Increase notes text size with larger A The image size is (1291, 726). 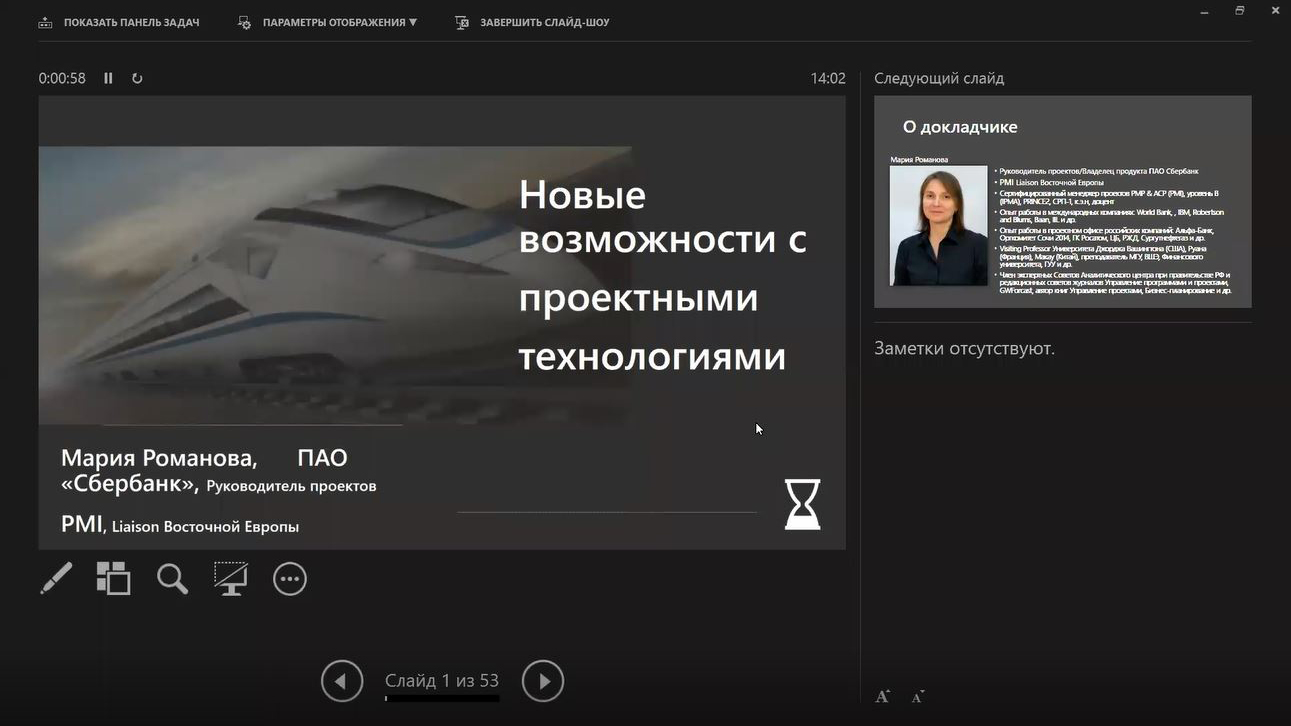882,697
